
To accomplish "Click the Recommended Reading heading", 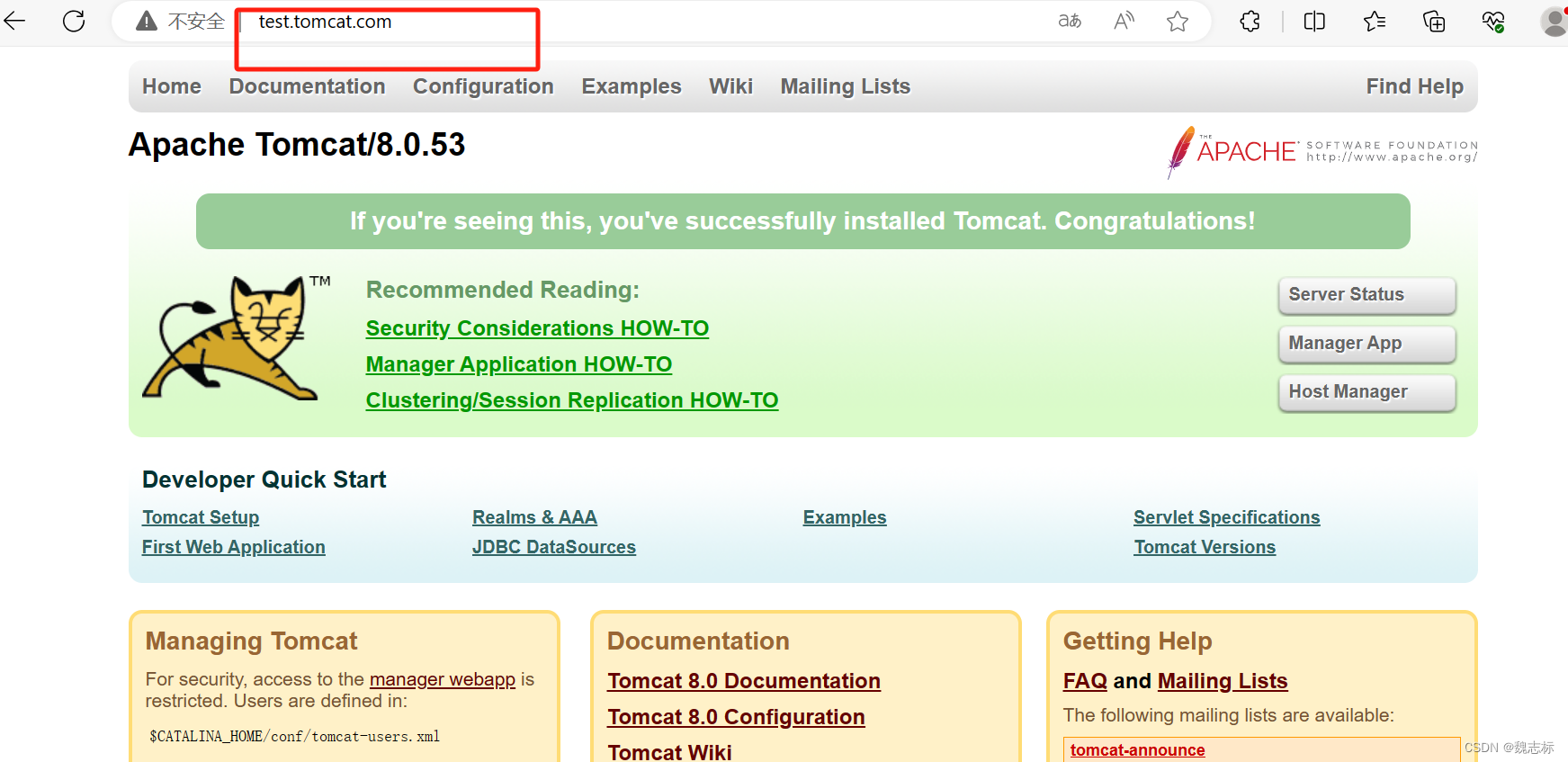I will click(503, 290).
